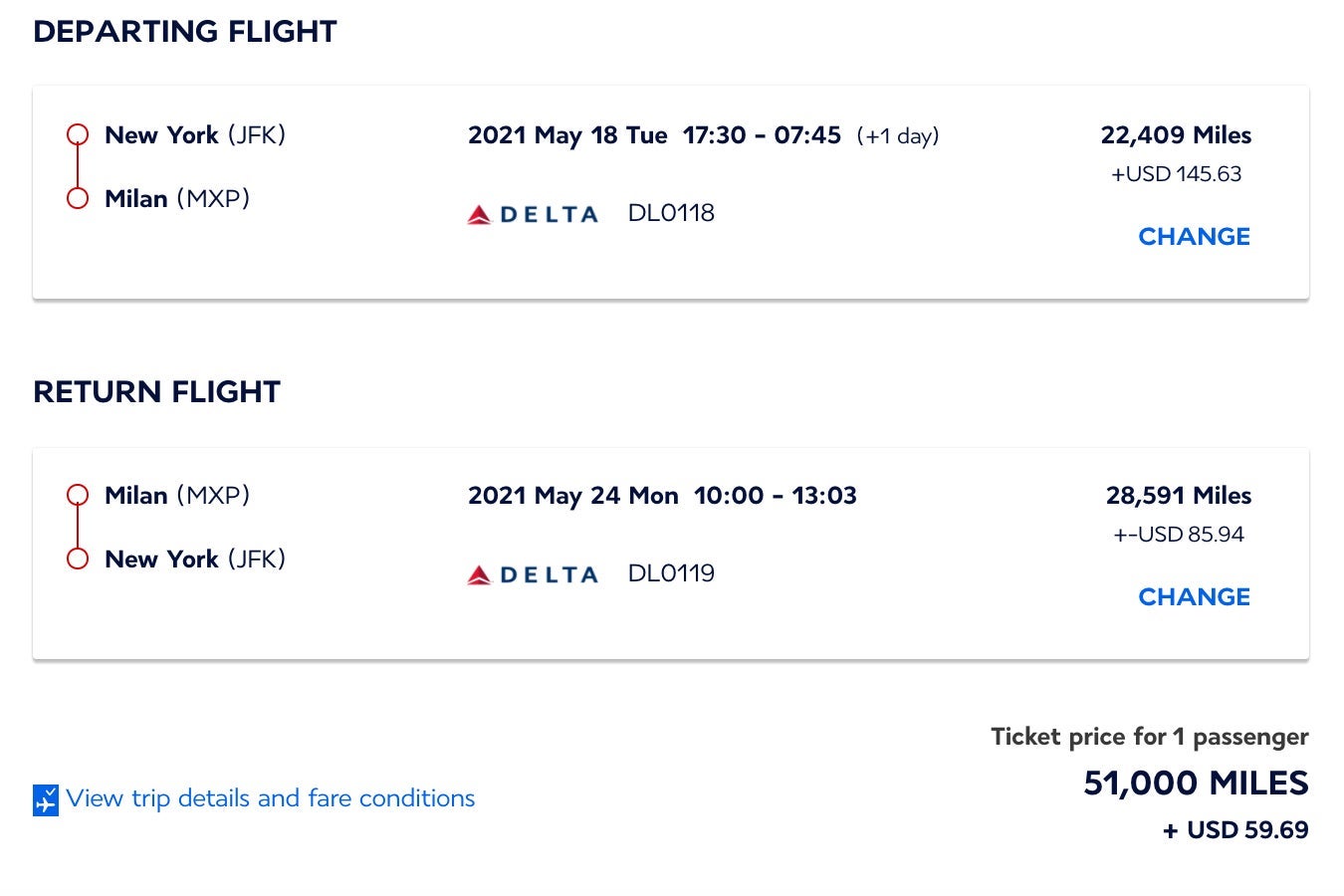Click the airplane trip details icon
This screenshot has height=896, width=1344.
[44, 797]
